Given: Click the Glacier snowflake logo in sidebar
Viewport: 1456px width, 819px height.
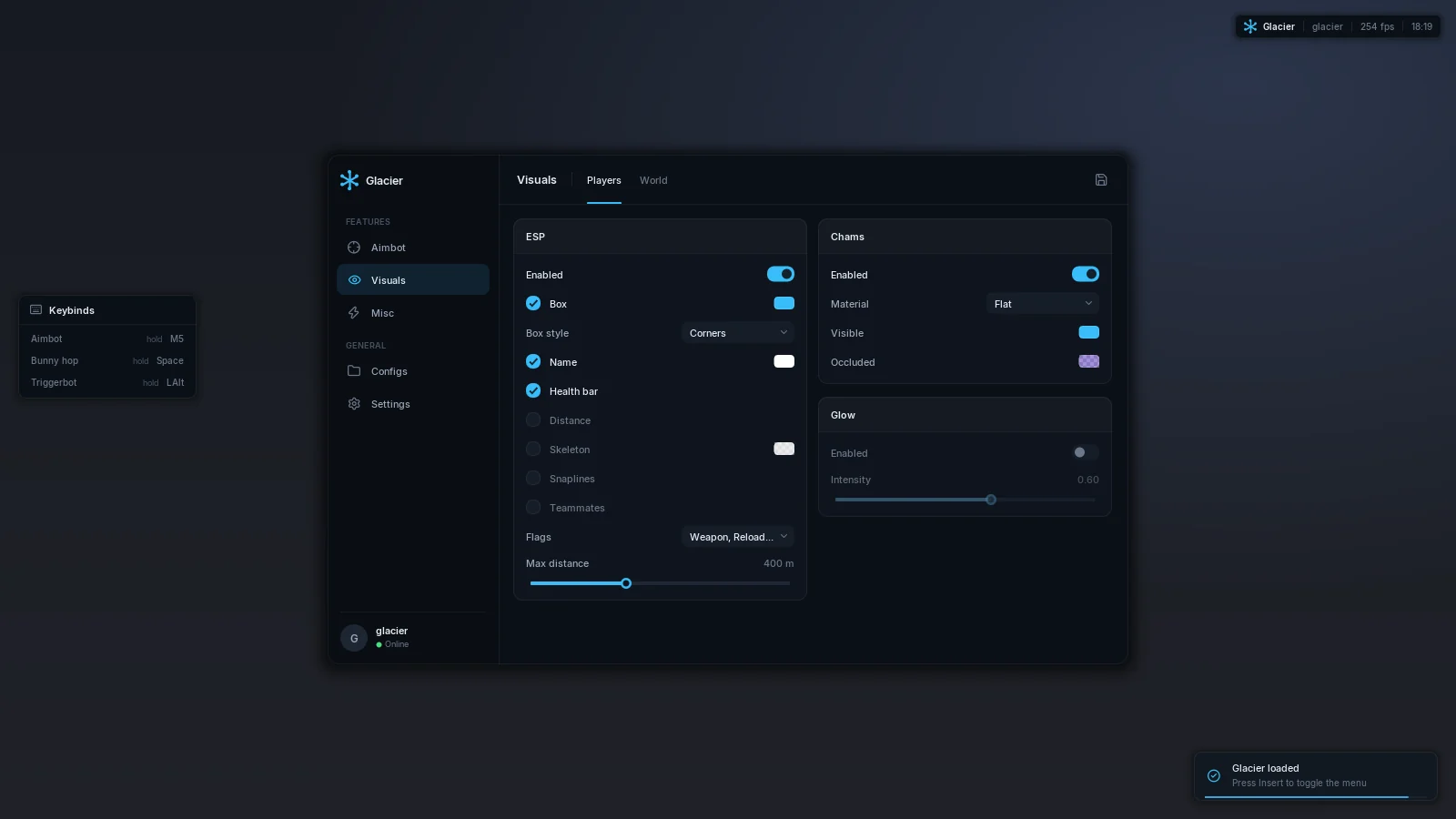Looking at the screenshot, I should coord(349,180).
